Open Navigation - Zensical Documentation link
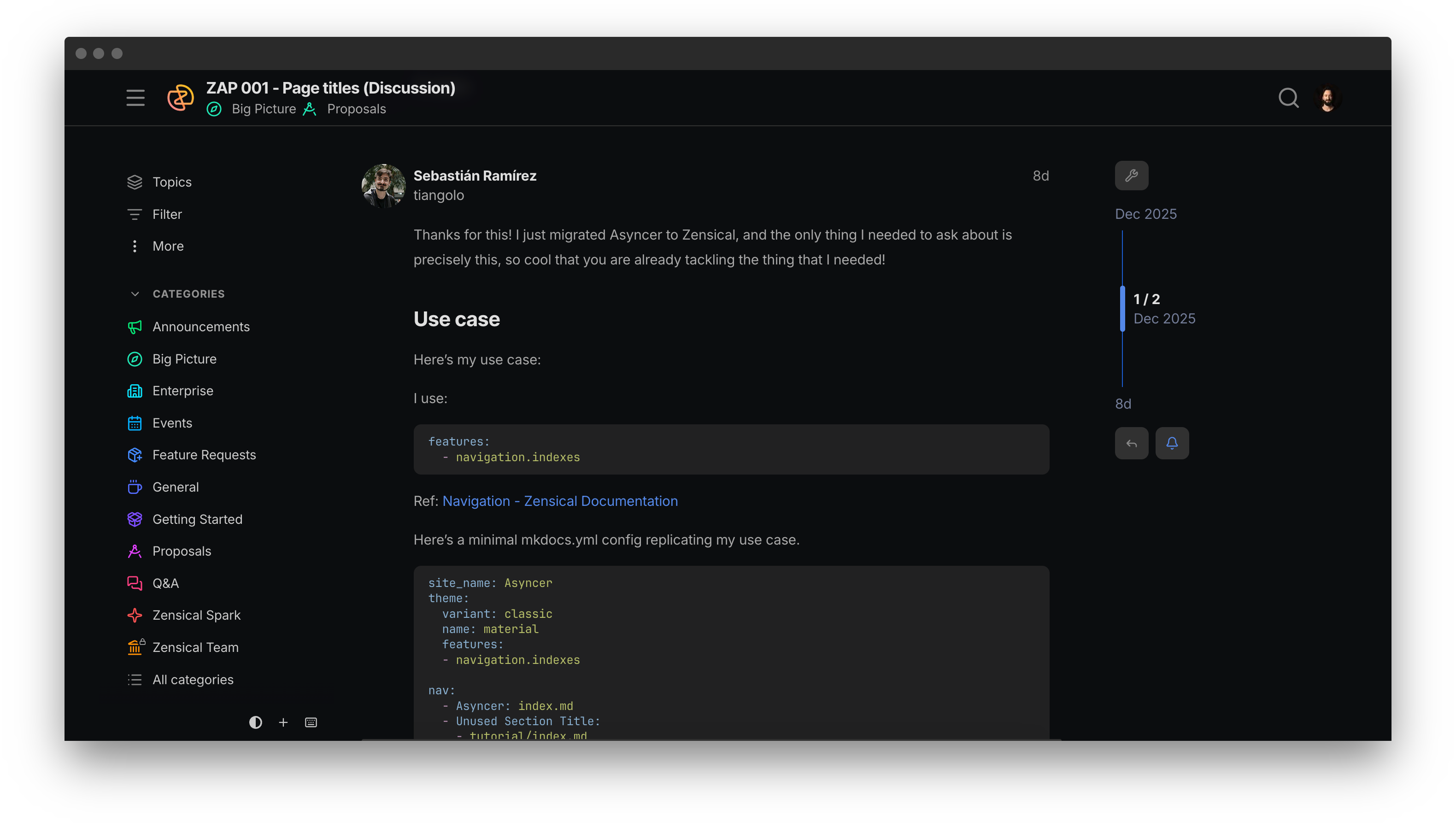The height and width of the screenshot is (833, 1456). pyautogui.click(x=559, y=501)
